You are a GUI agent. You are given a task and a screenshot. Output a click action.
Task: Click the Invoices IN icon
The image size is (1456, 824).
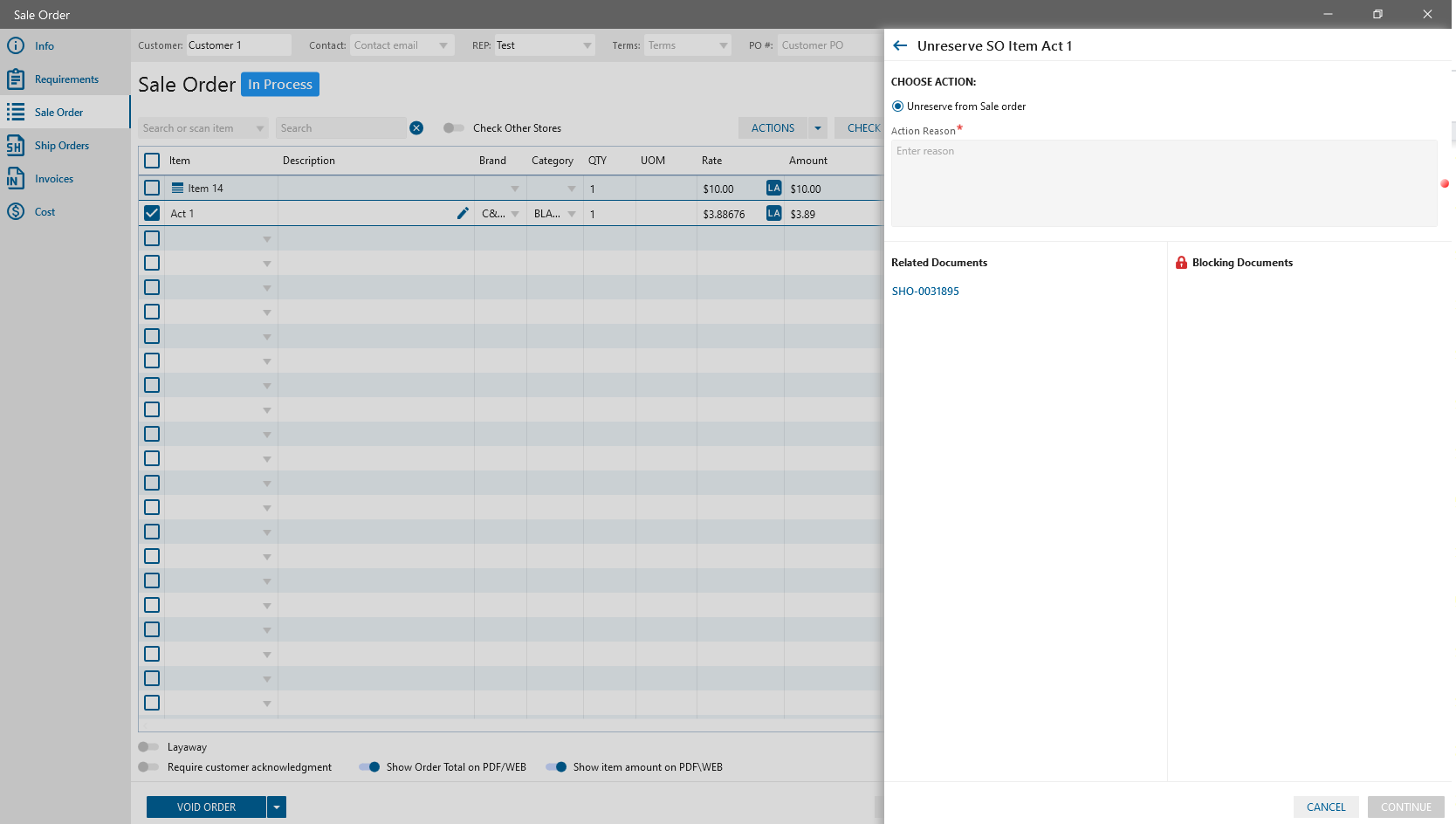(x=16, y=178)
